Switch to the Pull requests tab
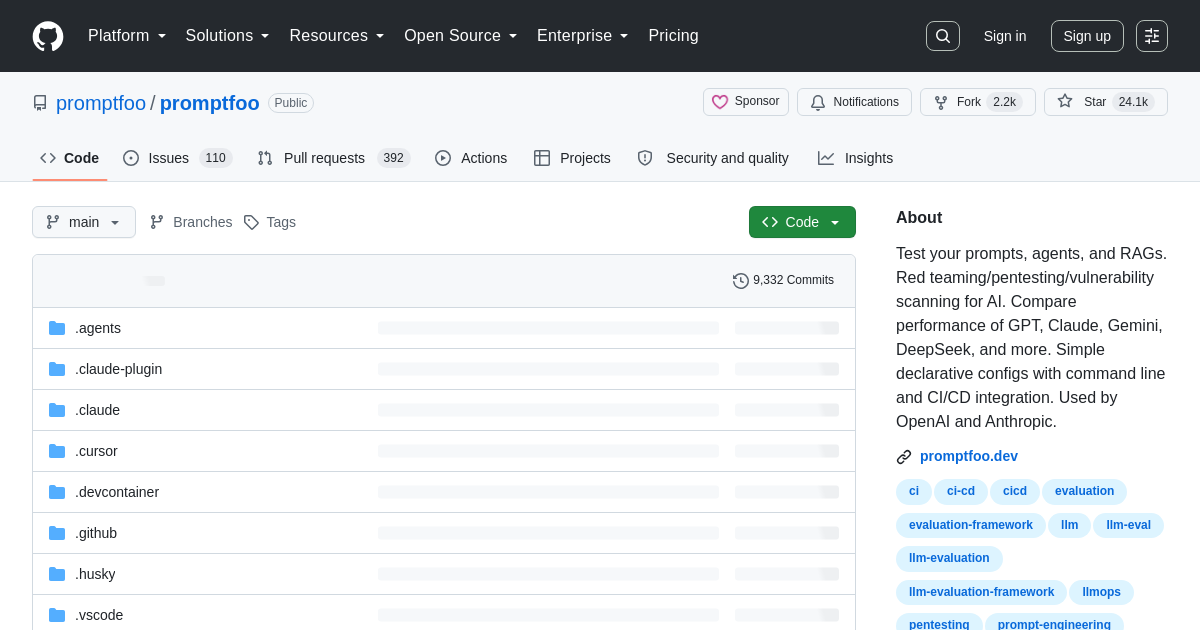 [x=334, y=158]
